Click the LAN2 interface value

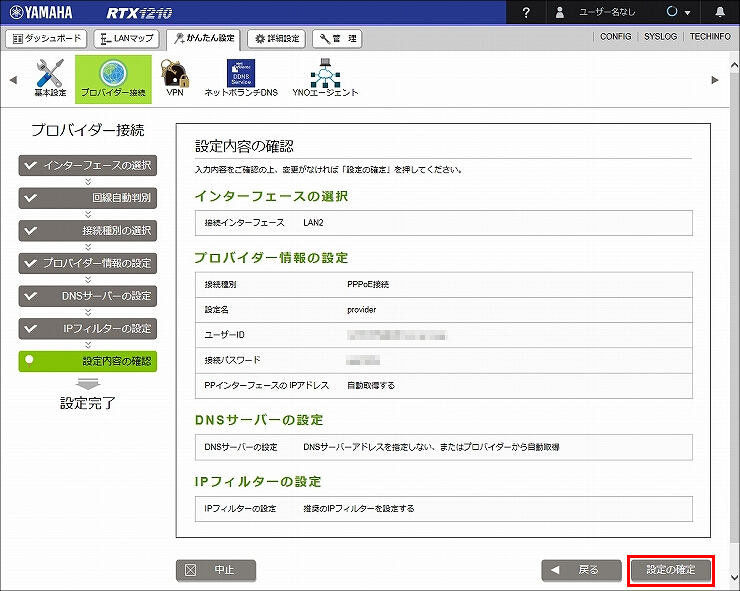(x=313, y=223)
